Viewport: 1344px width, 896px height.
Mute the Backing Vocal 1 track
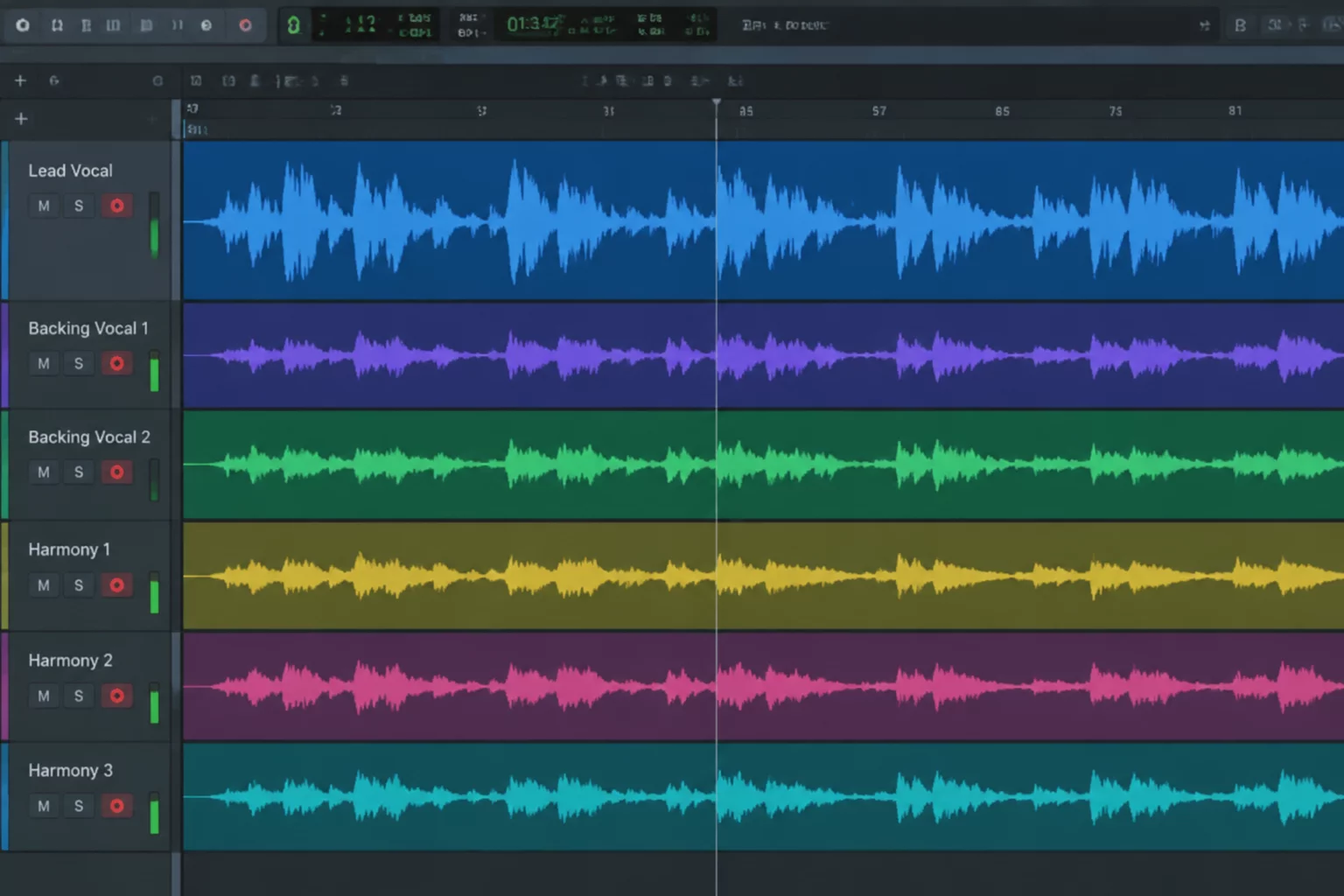click(44, 363)
